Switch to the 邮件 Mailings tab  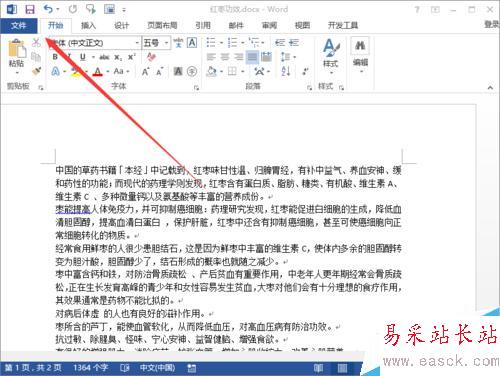[236, 26]
